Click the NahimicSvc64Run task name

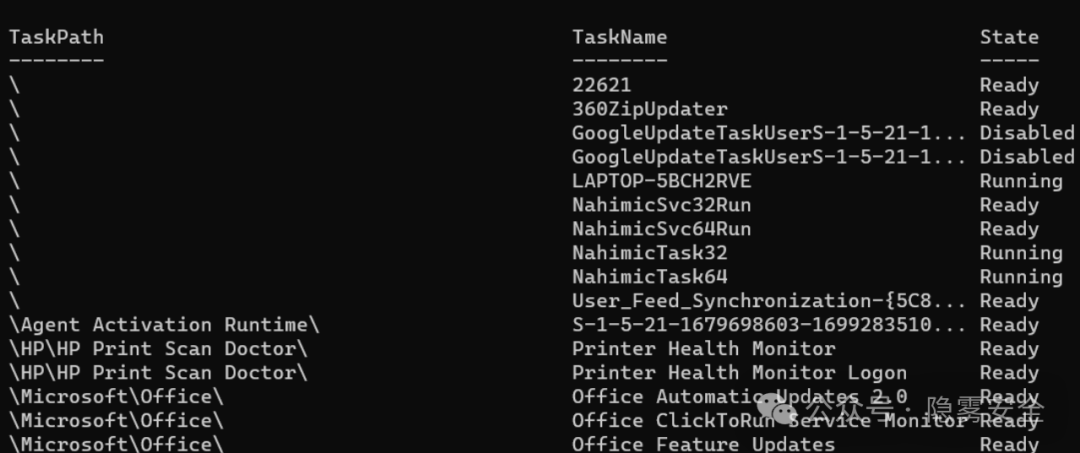click(x=661, y=230)
